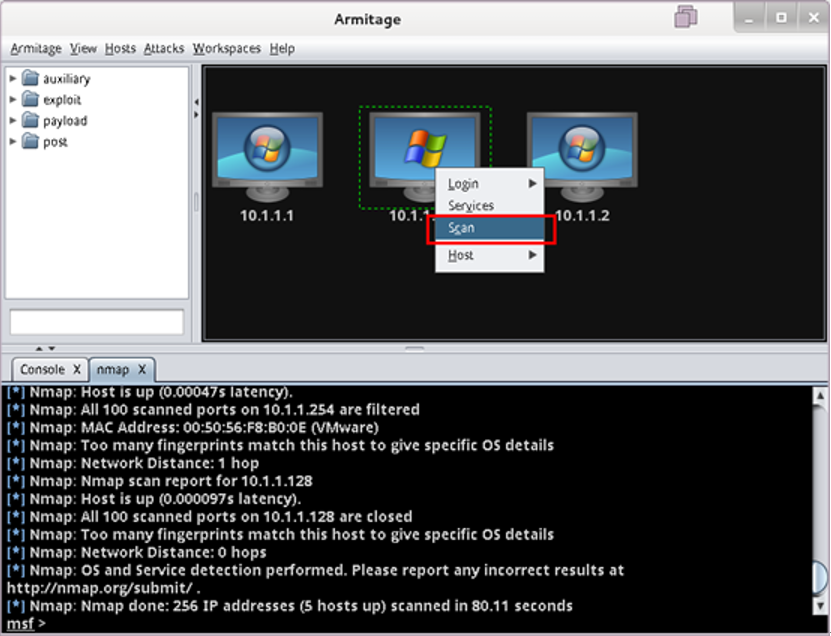Click 'ports on 10.1.1.128 are closed' line
The image size is (831, 636).
click(x=209, y=517)
